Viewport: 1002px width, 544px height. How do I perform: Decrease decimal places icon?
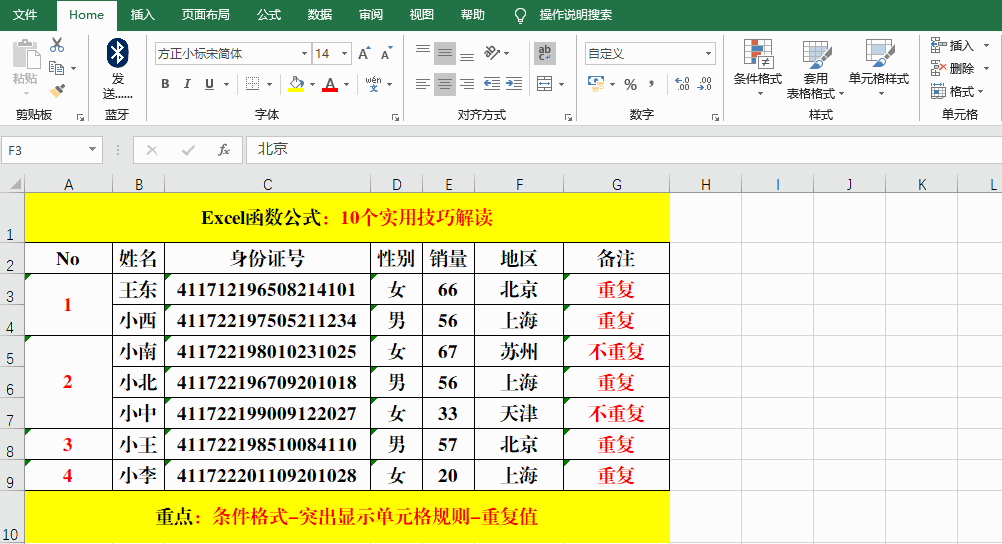coord(705,84)
